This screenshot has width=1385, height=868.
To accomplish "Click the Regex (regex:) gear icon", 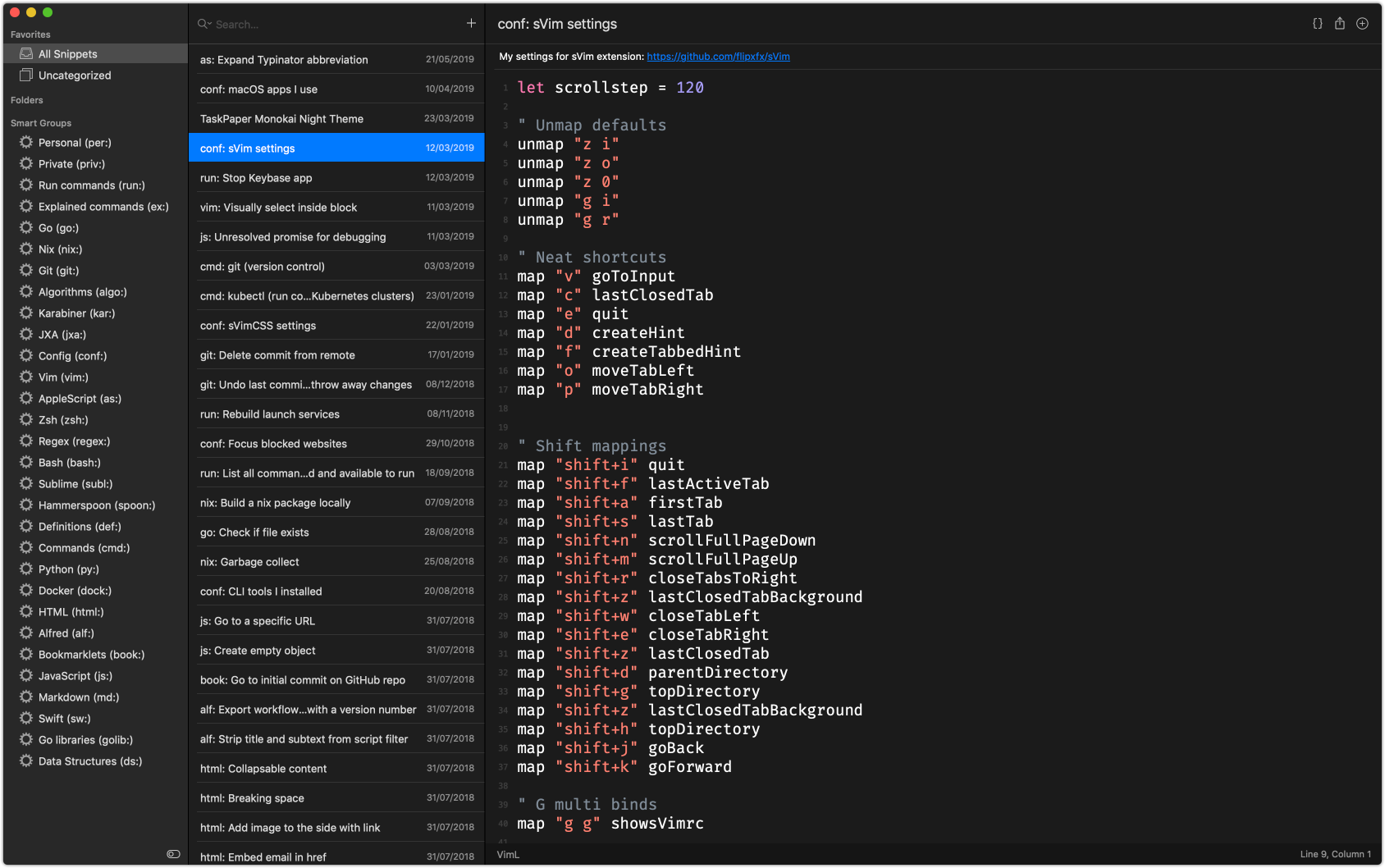I will click(26, 441).
